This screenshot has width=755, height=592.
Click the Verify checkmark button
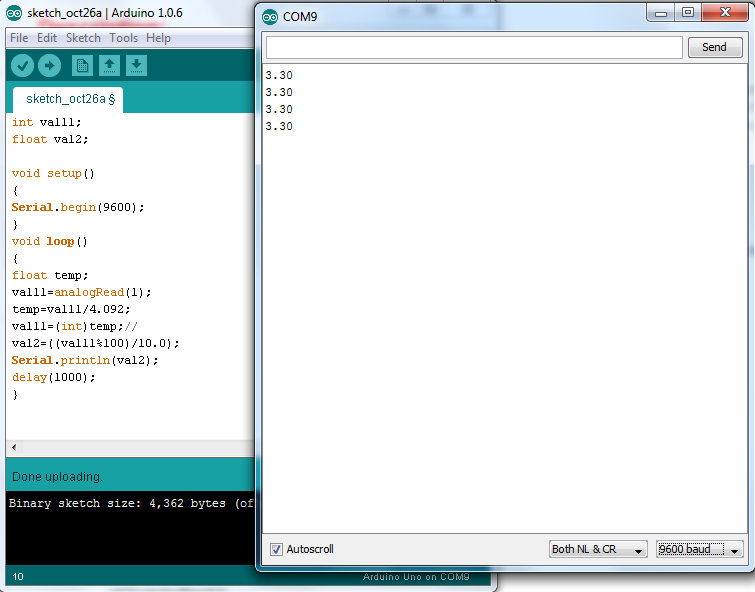(22, 66)
